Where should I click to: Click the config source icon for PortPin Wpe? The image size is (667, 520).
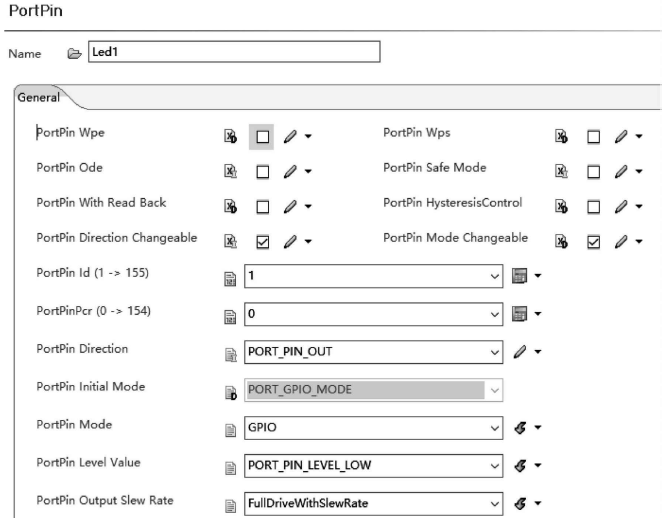230,137
